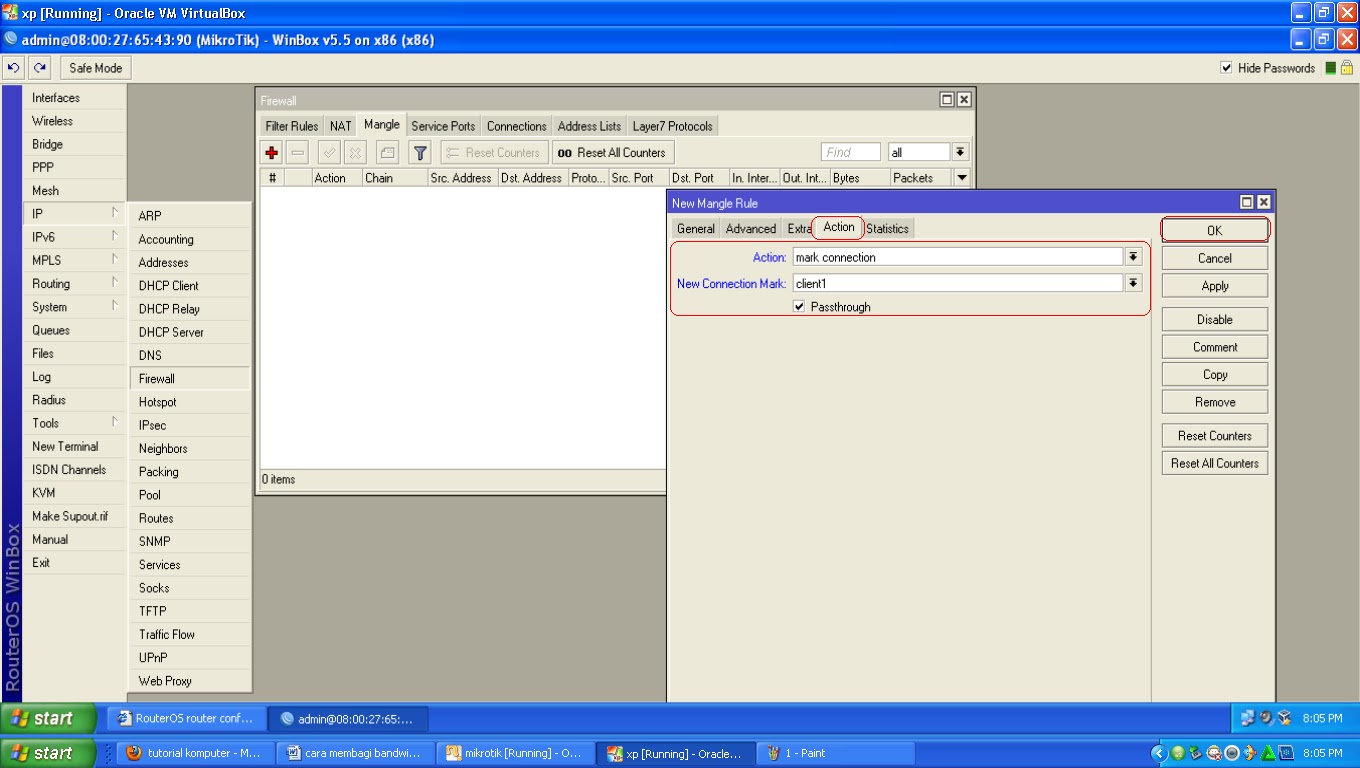The width and height of the screenshot is (1360, 768).
Task: Click the Disable button
Action: (x=1215, y=320)
